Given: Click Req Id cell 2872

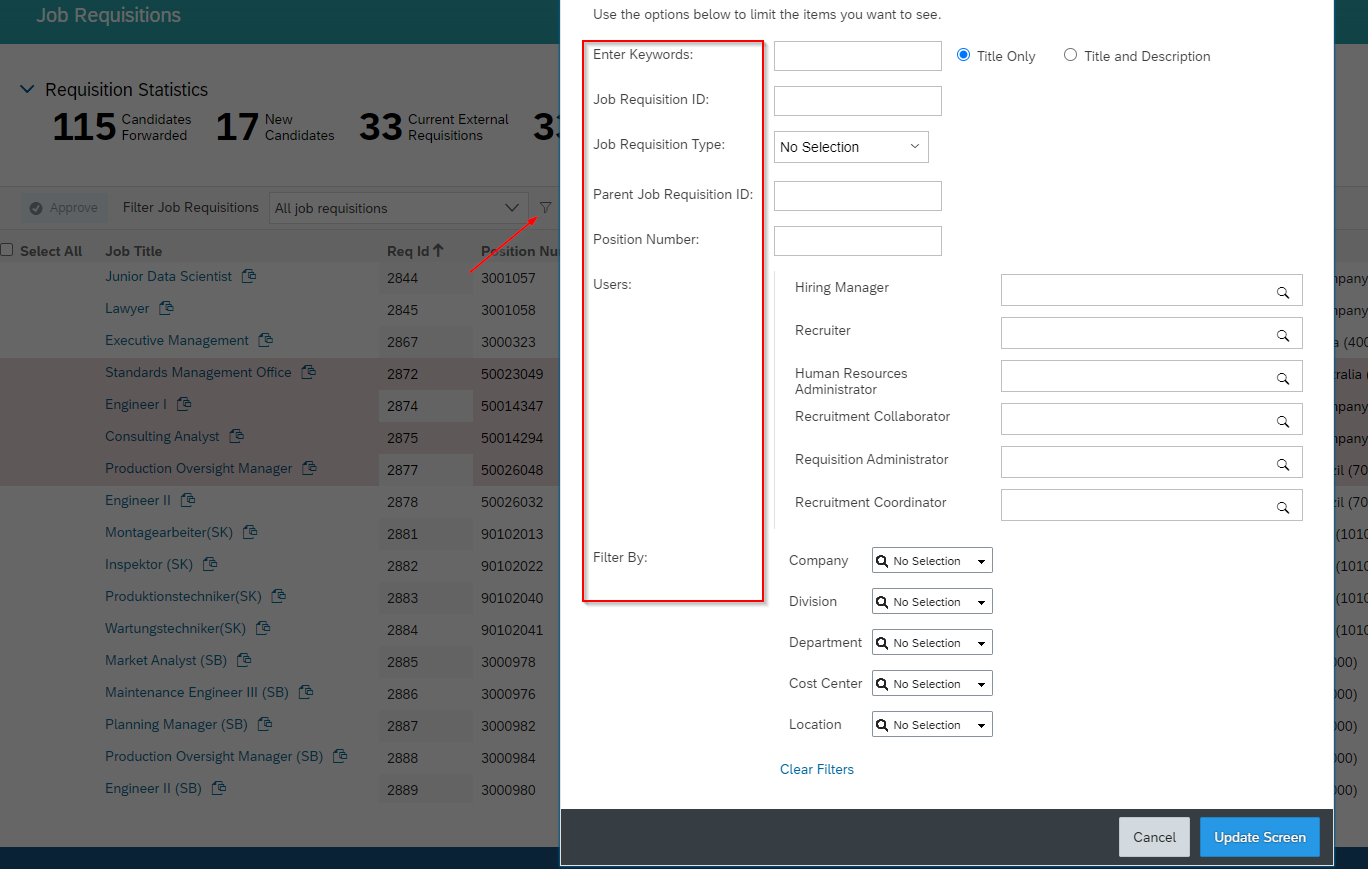Looking at the screenshot, I should (x=403, y=374).
